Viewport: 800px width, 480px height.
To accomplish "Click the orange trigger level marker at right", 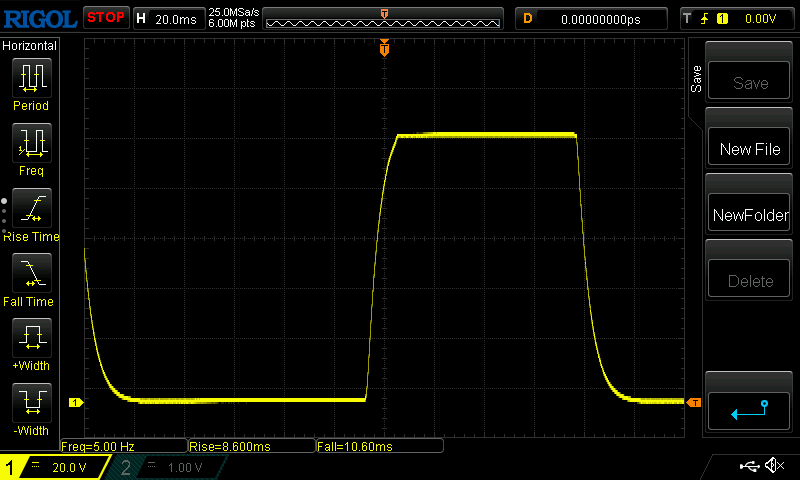I will point(694,402).
